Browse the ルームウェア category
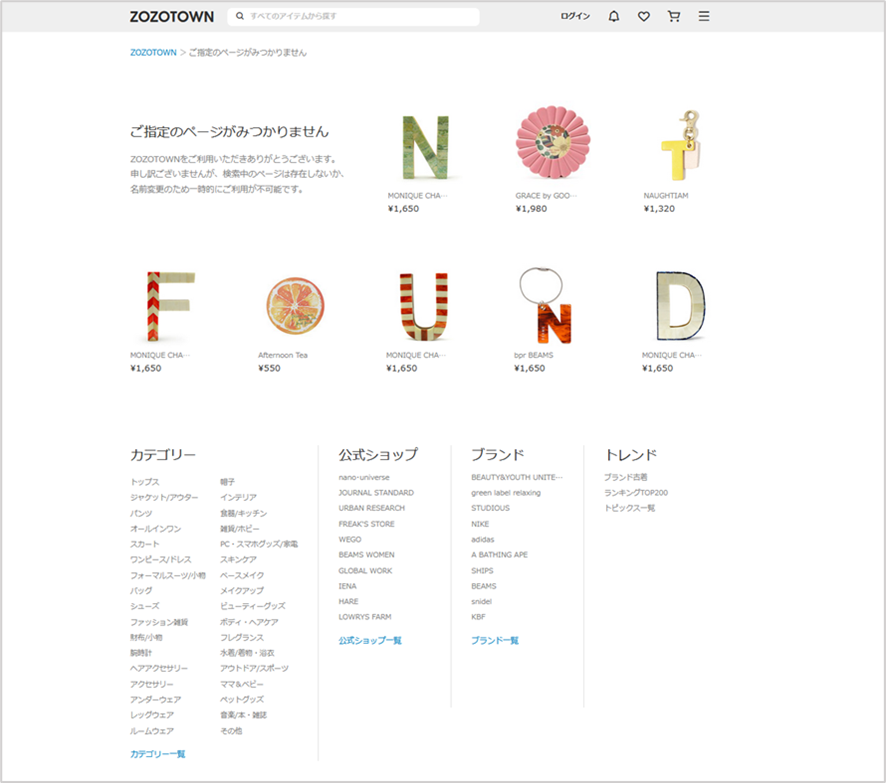This screenshot has width=886, height=783. pyautogui.click(x=152, y=731)
